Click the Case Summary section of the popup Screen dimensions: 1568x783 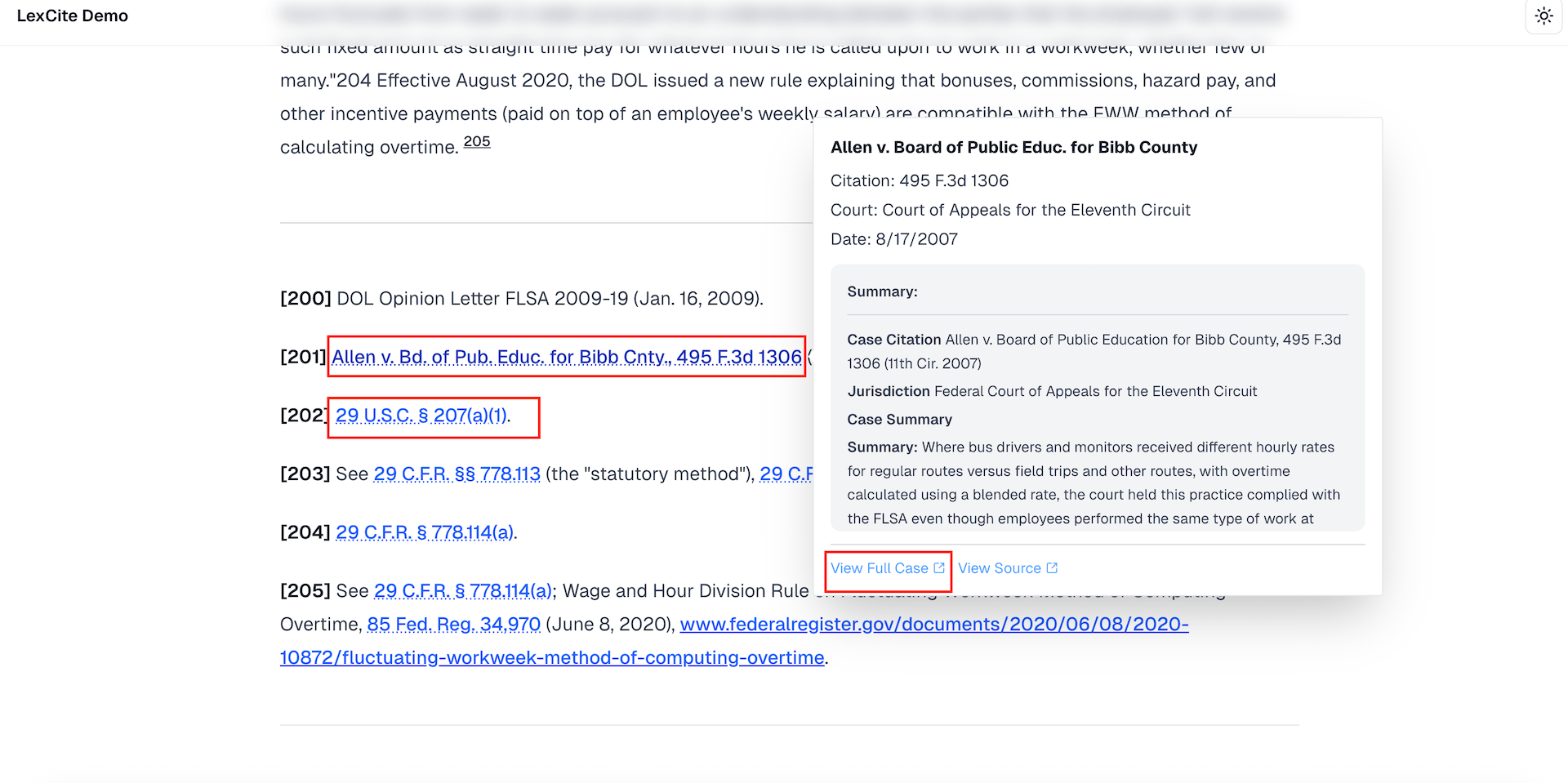pos(899,419)
